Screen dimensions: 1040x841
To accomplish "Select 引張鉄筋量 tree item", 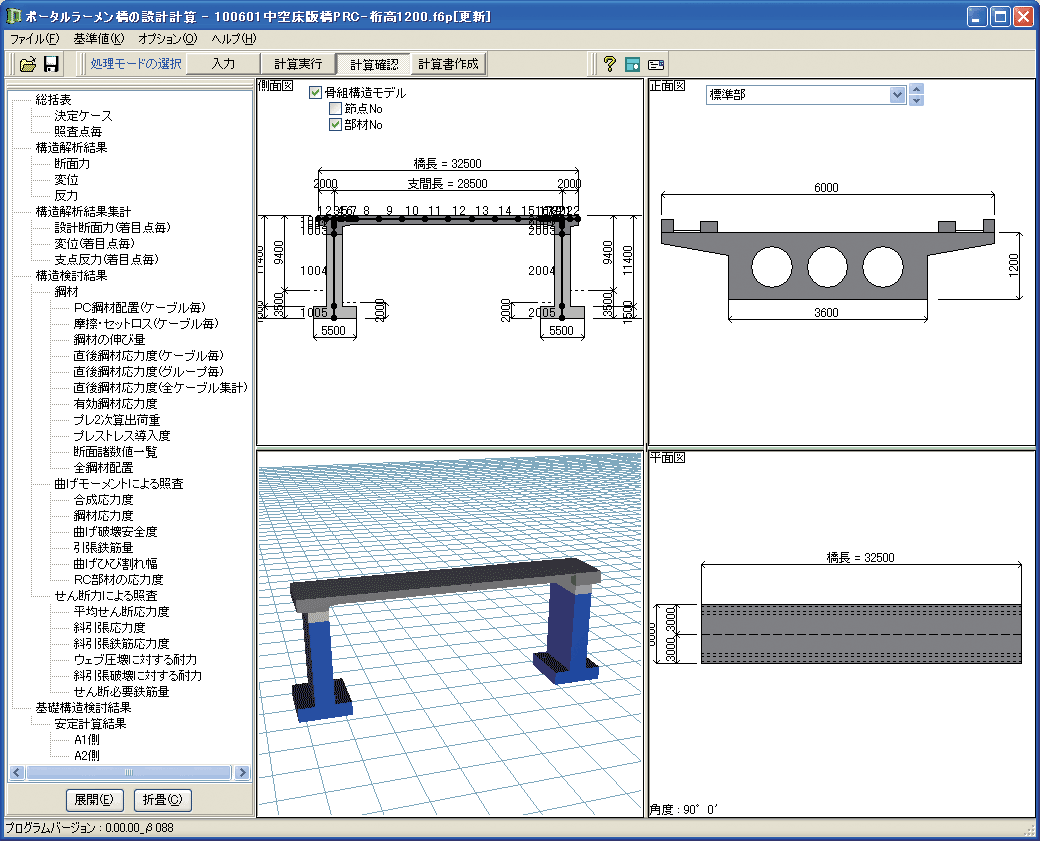I will coord(103,547).
